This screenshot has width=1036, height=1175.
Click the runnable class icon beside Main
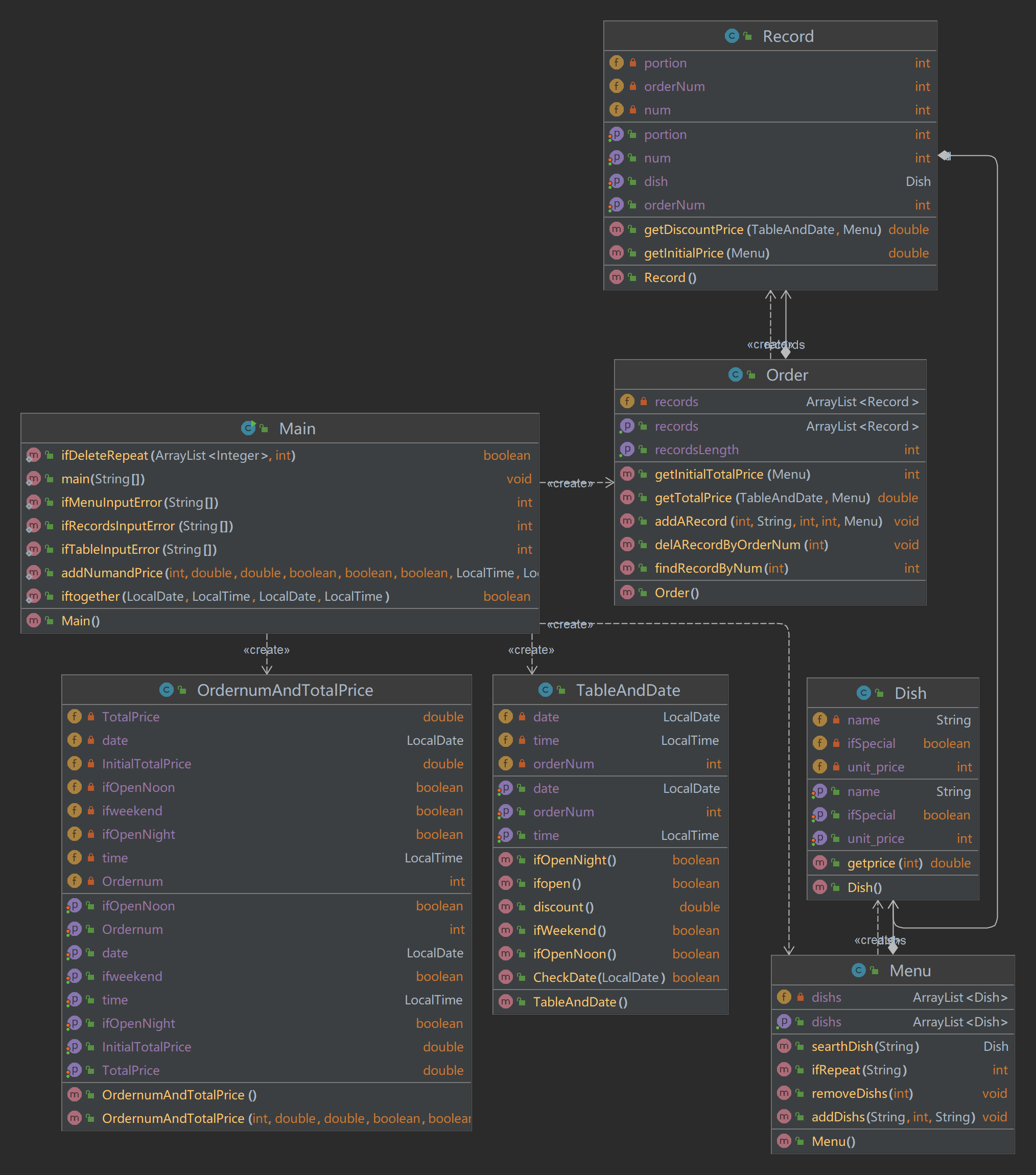point(248,428)
